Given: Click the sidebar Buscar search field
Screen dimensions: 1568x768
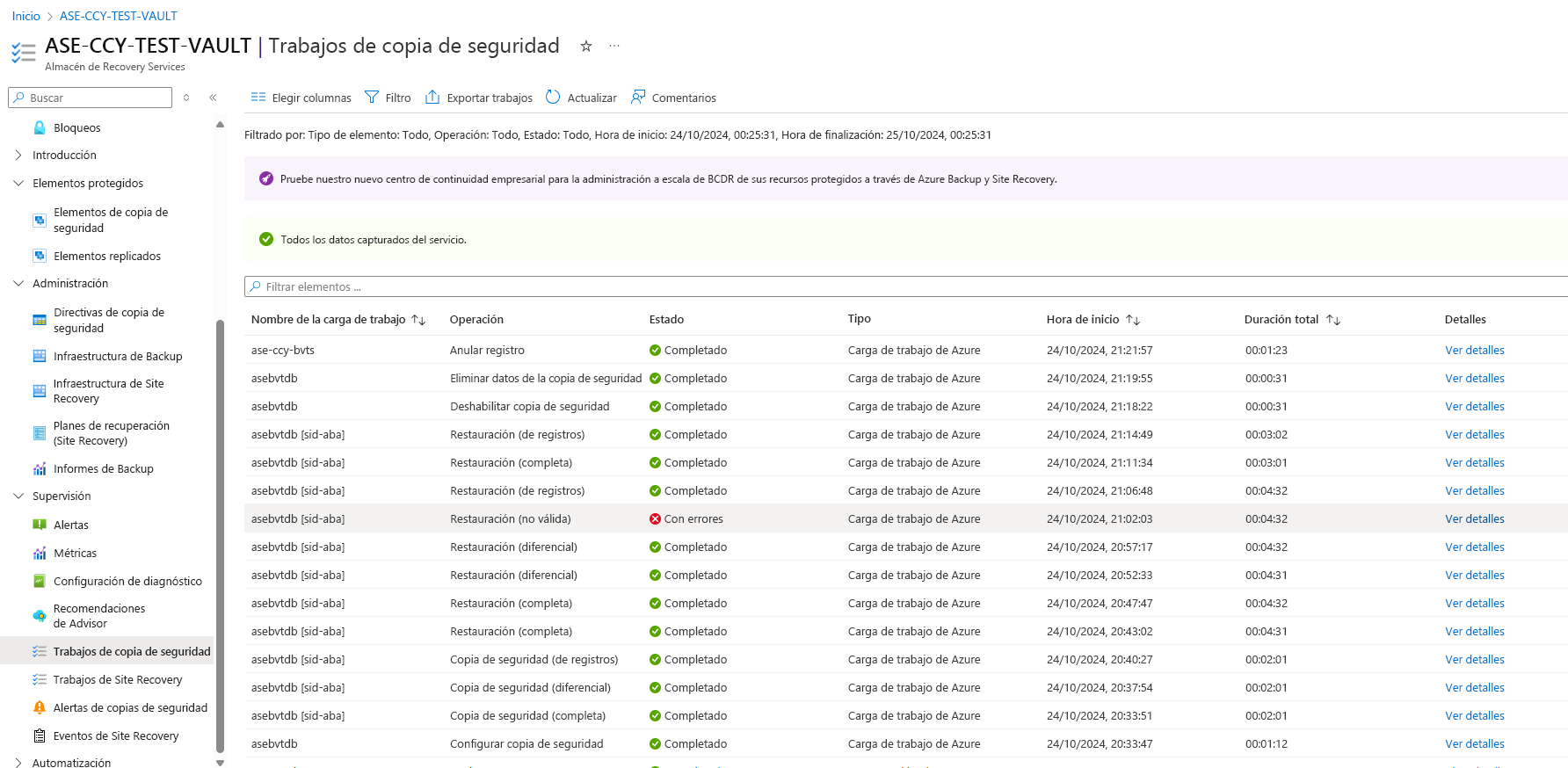Looking at the screenshot, I should [x=91, y=98].
